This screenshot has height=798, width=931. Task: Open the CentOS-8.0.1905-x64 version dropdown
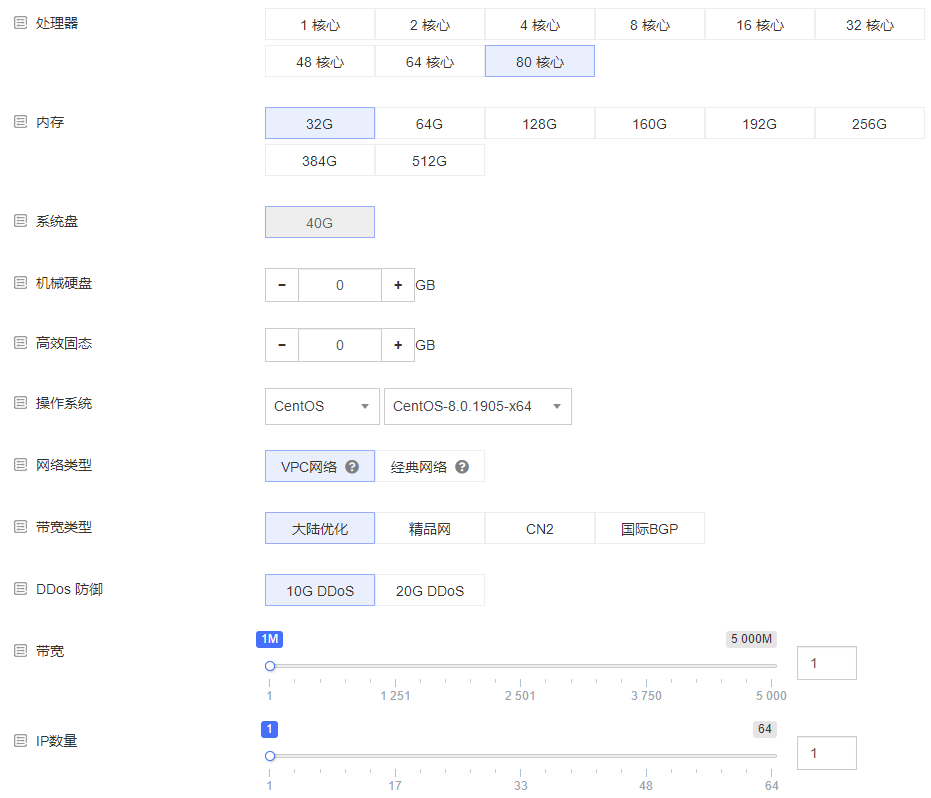(x=477, y=406)
